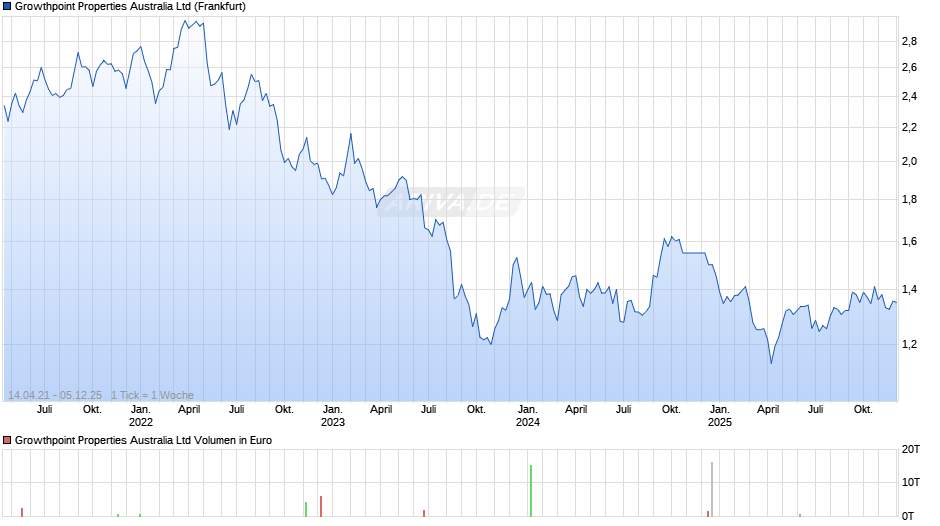The height and width of the screenshot is (526, 940).
Task: Click the volume axis label 10T
Action: click(x=911, y=482)
